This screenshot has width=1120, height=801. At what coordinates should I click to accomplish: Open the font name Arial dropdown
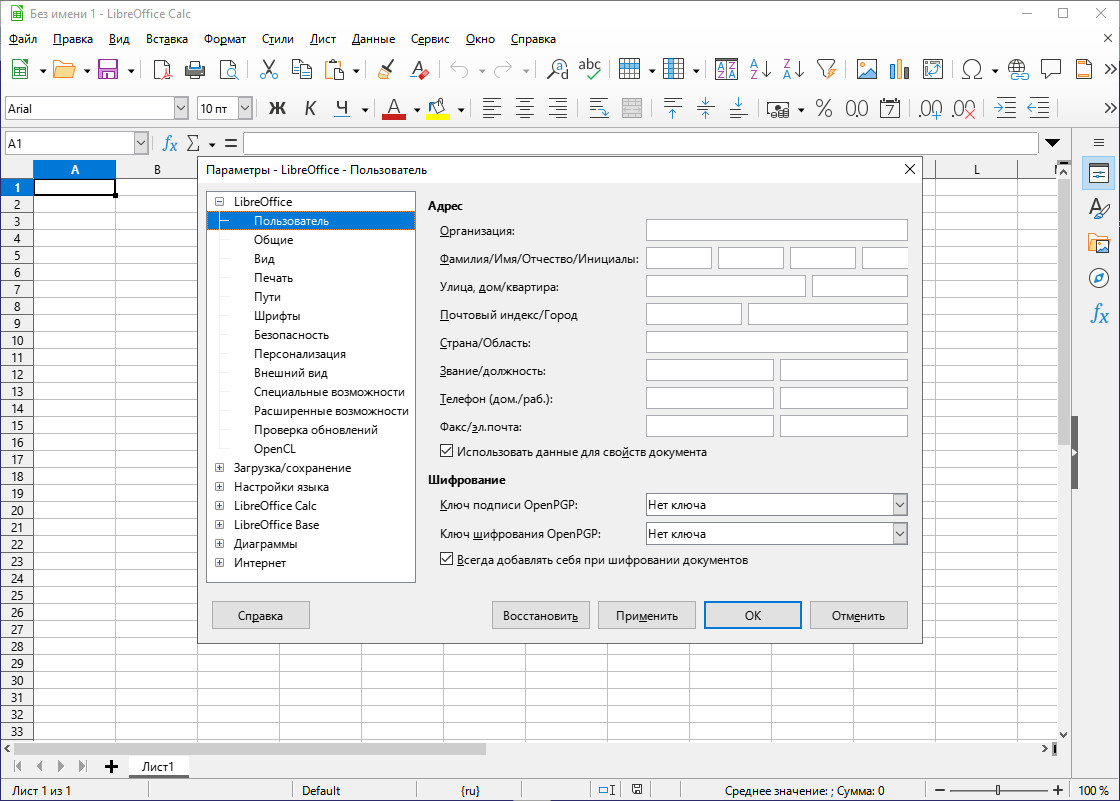click(x=181, y=108)
